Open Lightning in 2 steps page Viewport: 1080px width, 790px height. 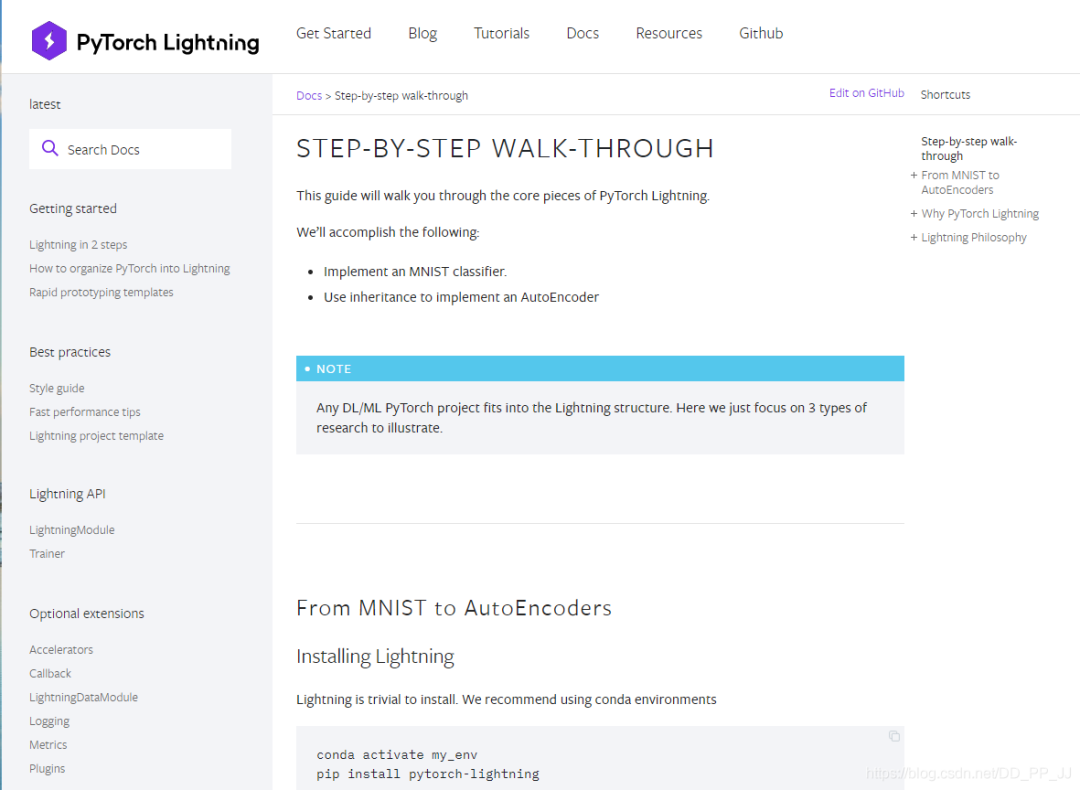pos(78,245)
